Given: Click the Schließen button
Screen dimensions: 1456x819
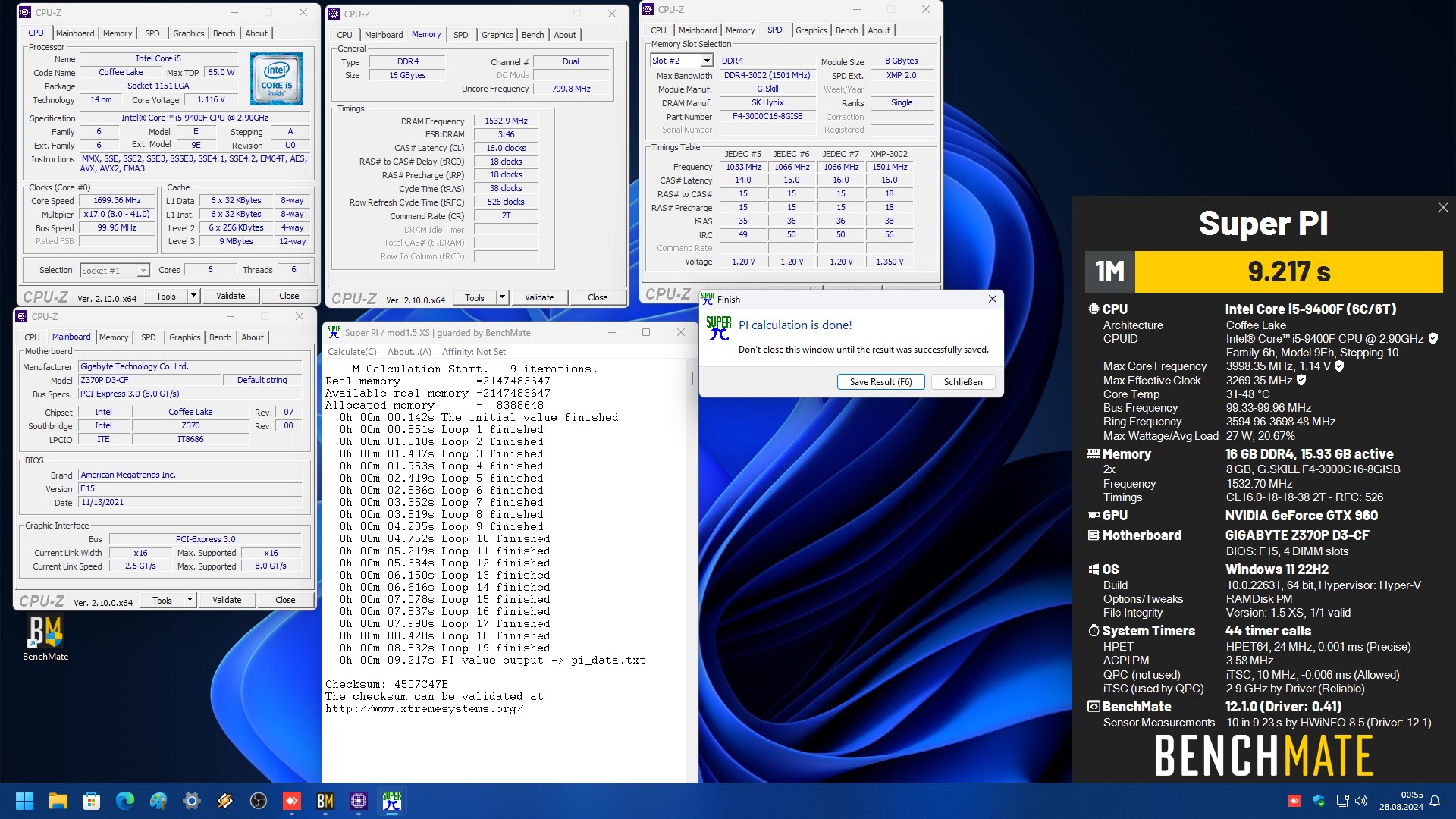Looking at the screenshot, I should (963, 382).
